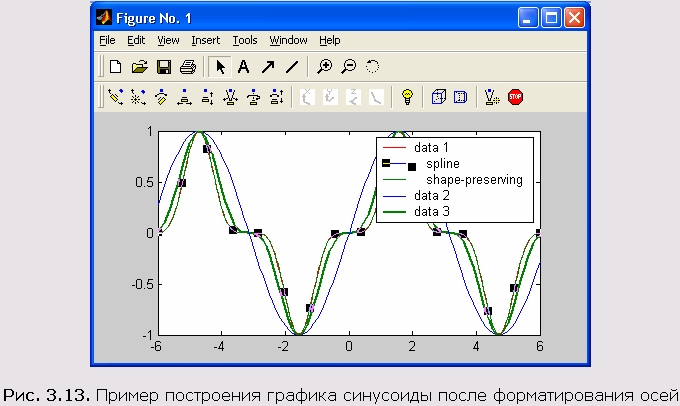Activate the Rotate 3D tool
The width and height of the screenshot is (680, 406).
[x=372, y=67]
